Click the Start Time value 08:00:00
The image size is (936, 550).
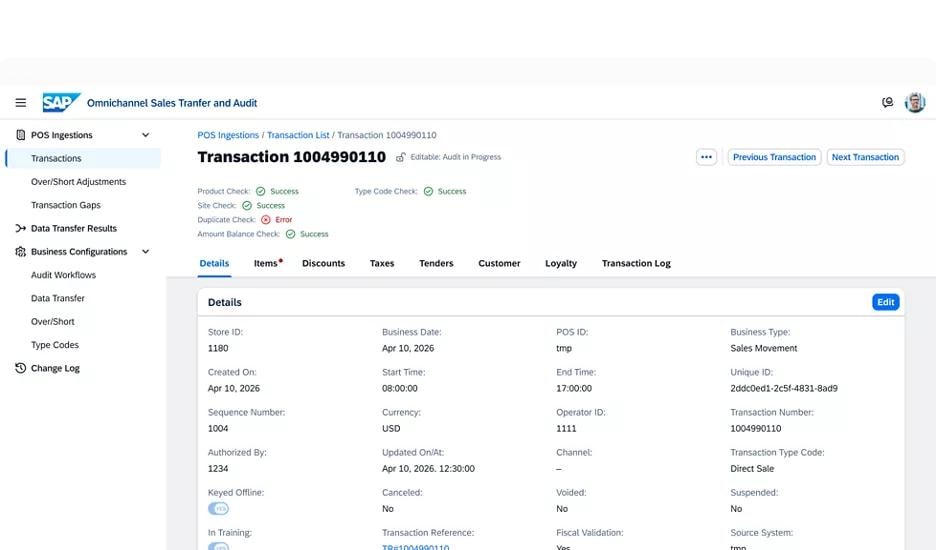click(400, 388)
